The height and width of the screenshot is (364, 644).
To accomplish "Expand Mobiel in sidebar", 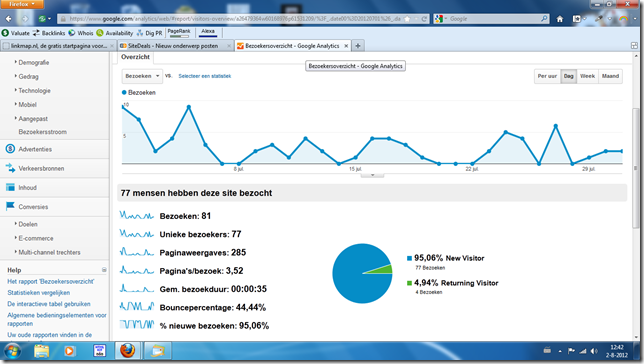I will point(27,104).
